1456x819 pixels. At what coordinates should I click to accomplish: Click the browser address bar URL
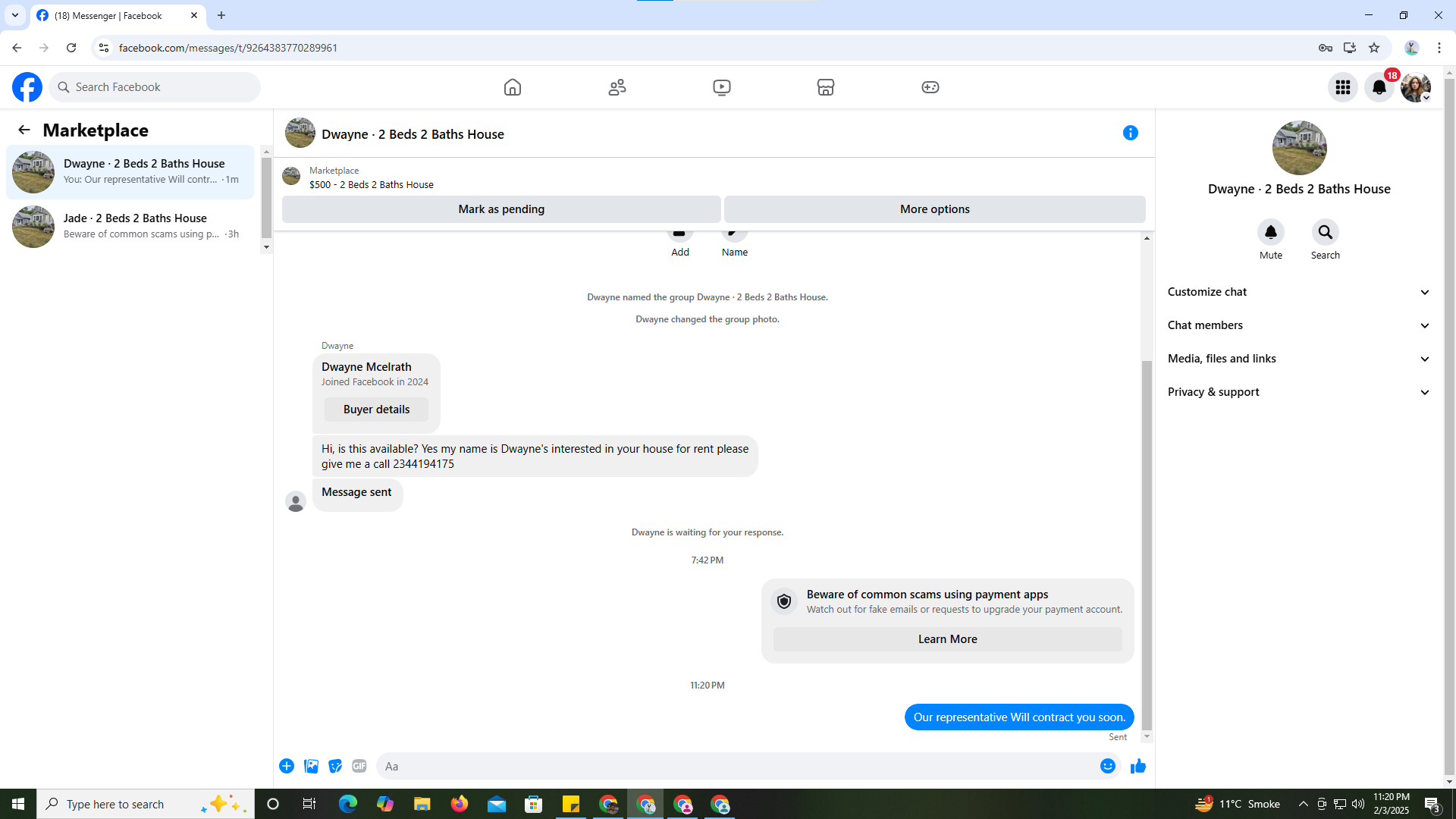[227, 48]
